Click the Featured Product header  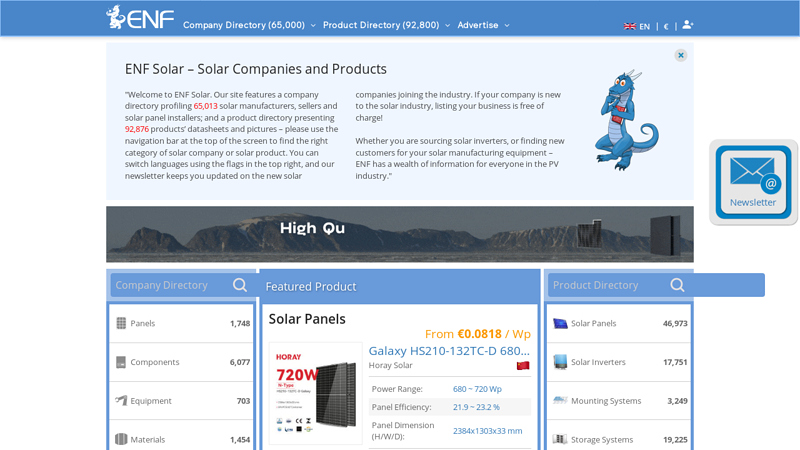point(311,287)
